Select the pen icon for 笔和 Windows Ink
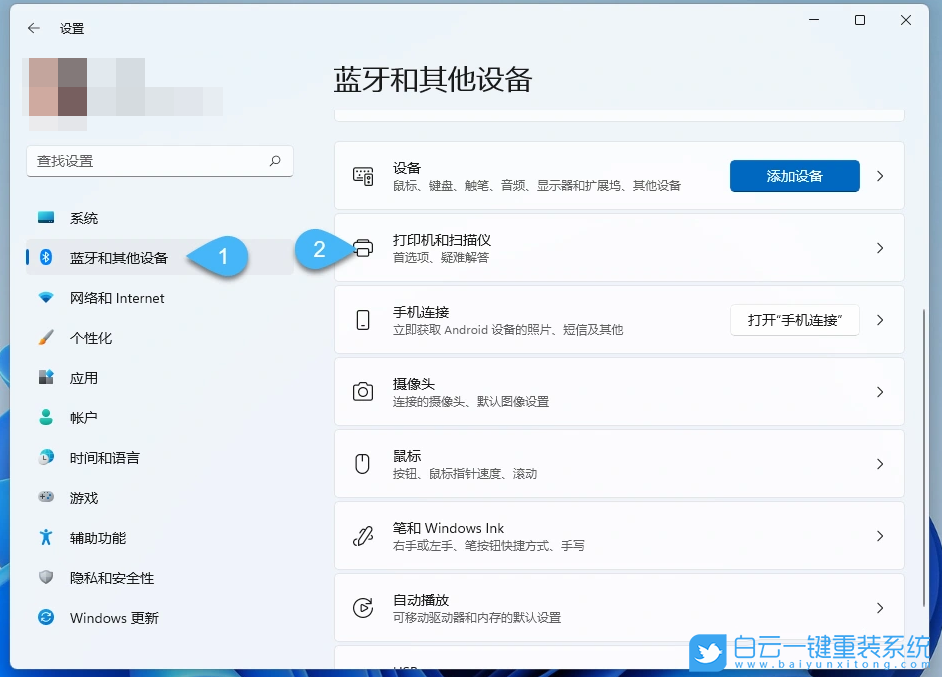The height and width of the screenshot is (677, 942). tap(364, 535)
